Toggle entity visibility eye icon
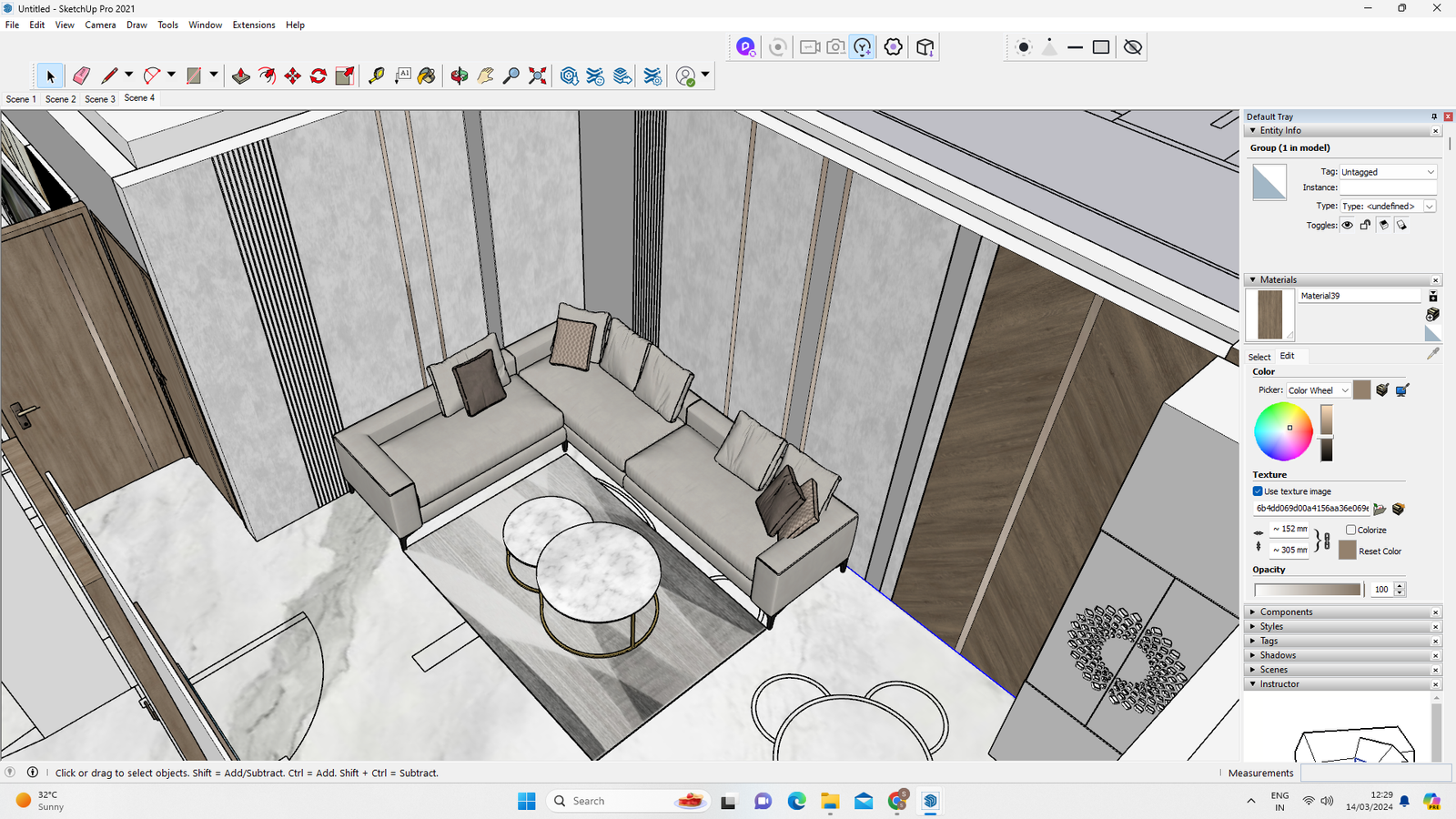Image resolution: width=1456 pixels, height=819 pixels. [x=1348, y=226]
